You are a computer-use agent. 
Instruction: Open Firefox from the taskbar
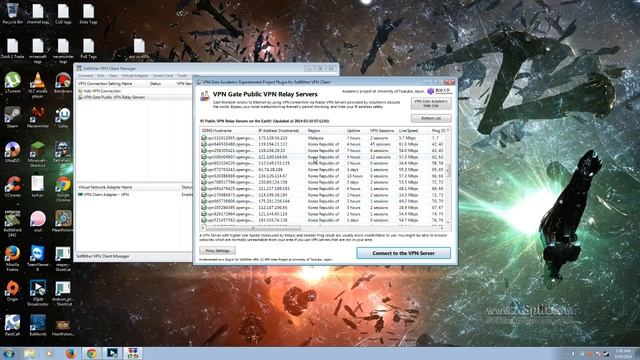[x=71, y=353]
